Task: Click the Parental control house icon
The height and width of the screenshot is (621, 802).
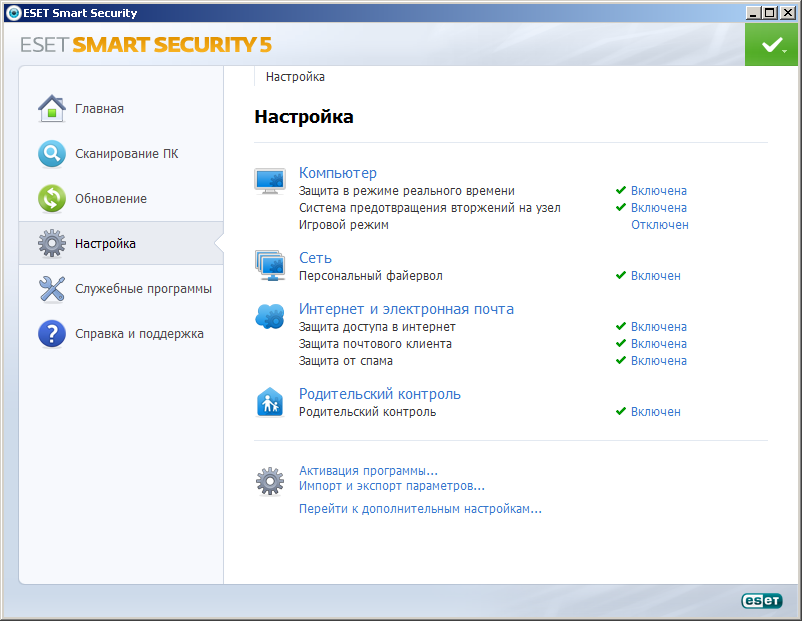Action: point(270,402)
